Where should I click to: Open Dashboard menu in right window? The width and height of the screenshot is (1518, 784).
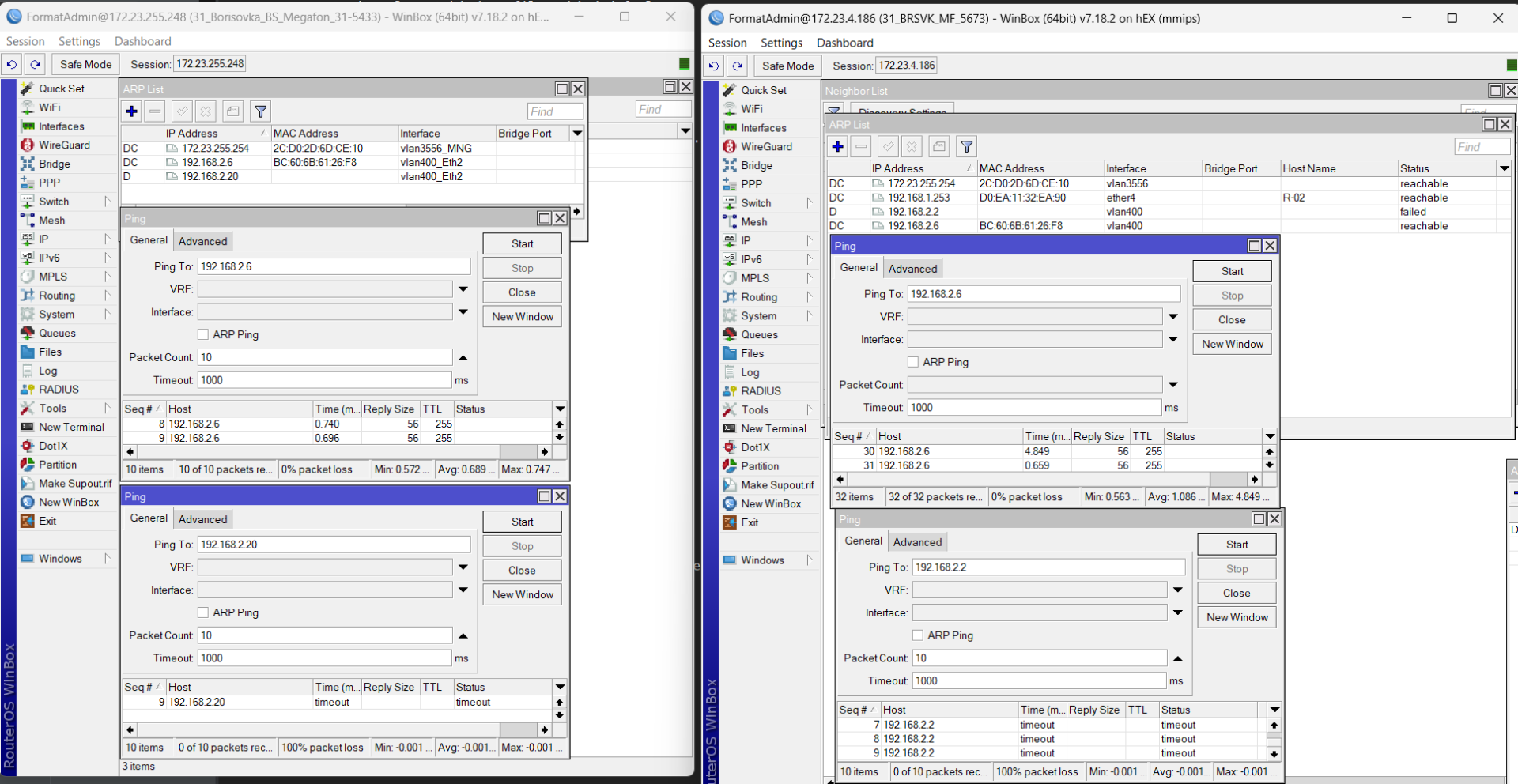point(845,43)
